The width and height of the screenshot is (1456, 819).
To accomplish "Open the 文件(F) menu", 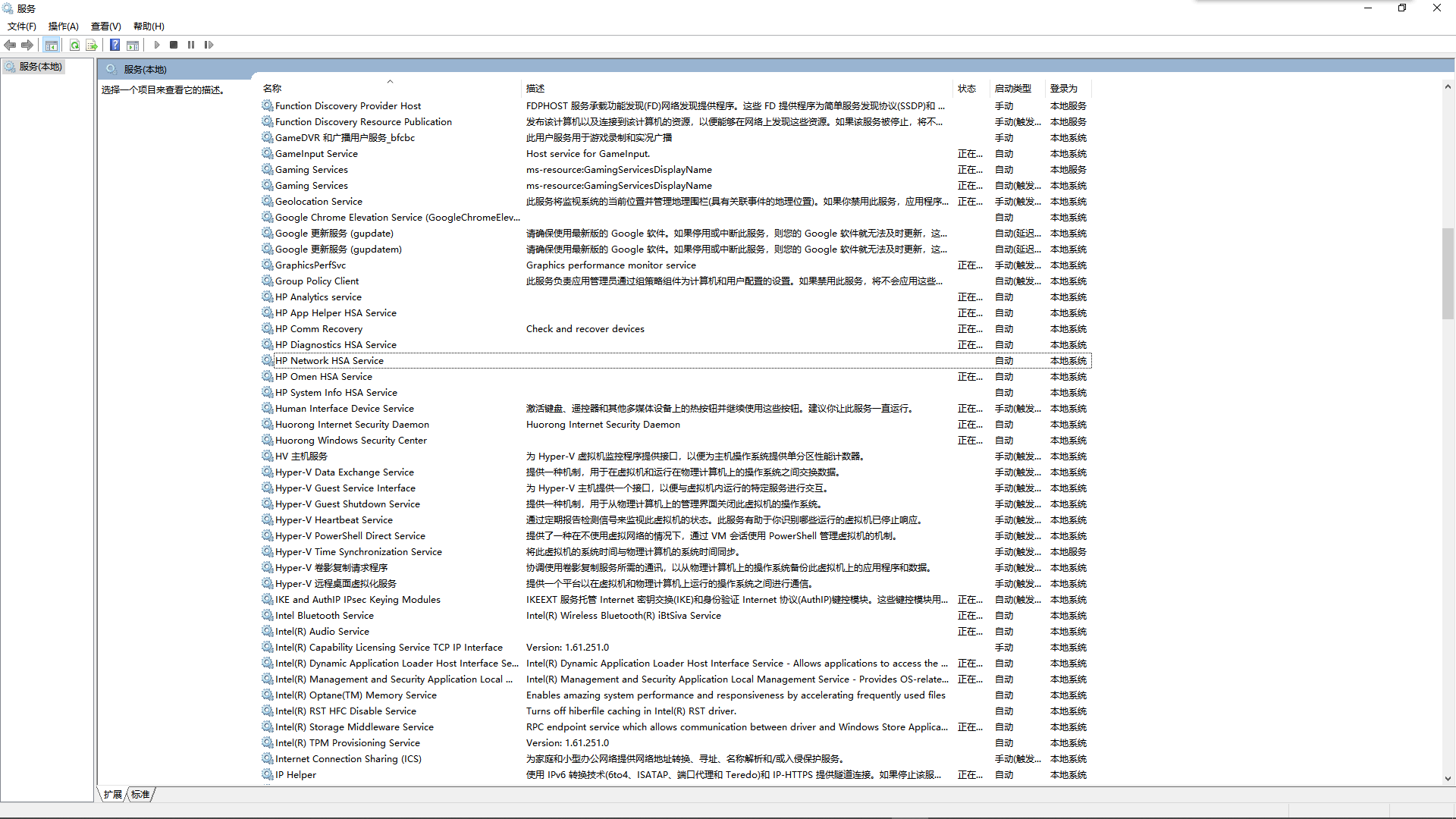I will 21,26.
